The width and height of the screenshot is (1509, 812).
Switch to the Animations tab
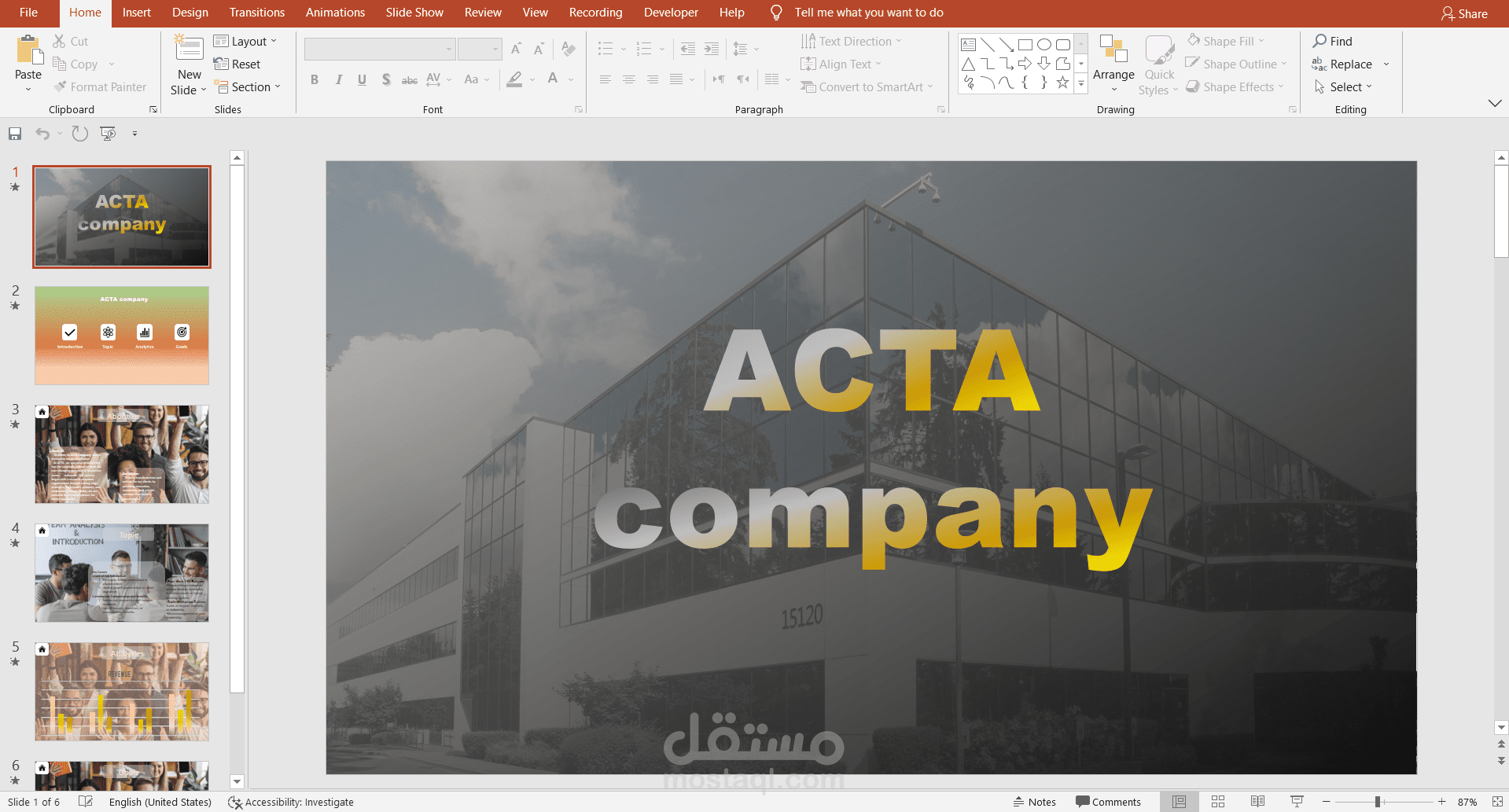click(x=336, y=13)
